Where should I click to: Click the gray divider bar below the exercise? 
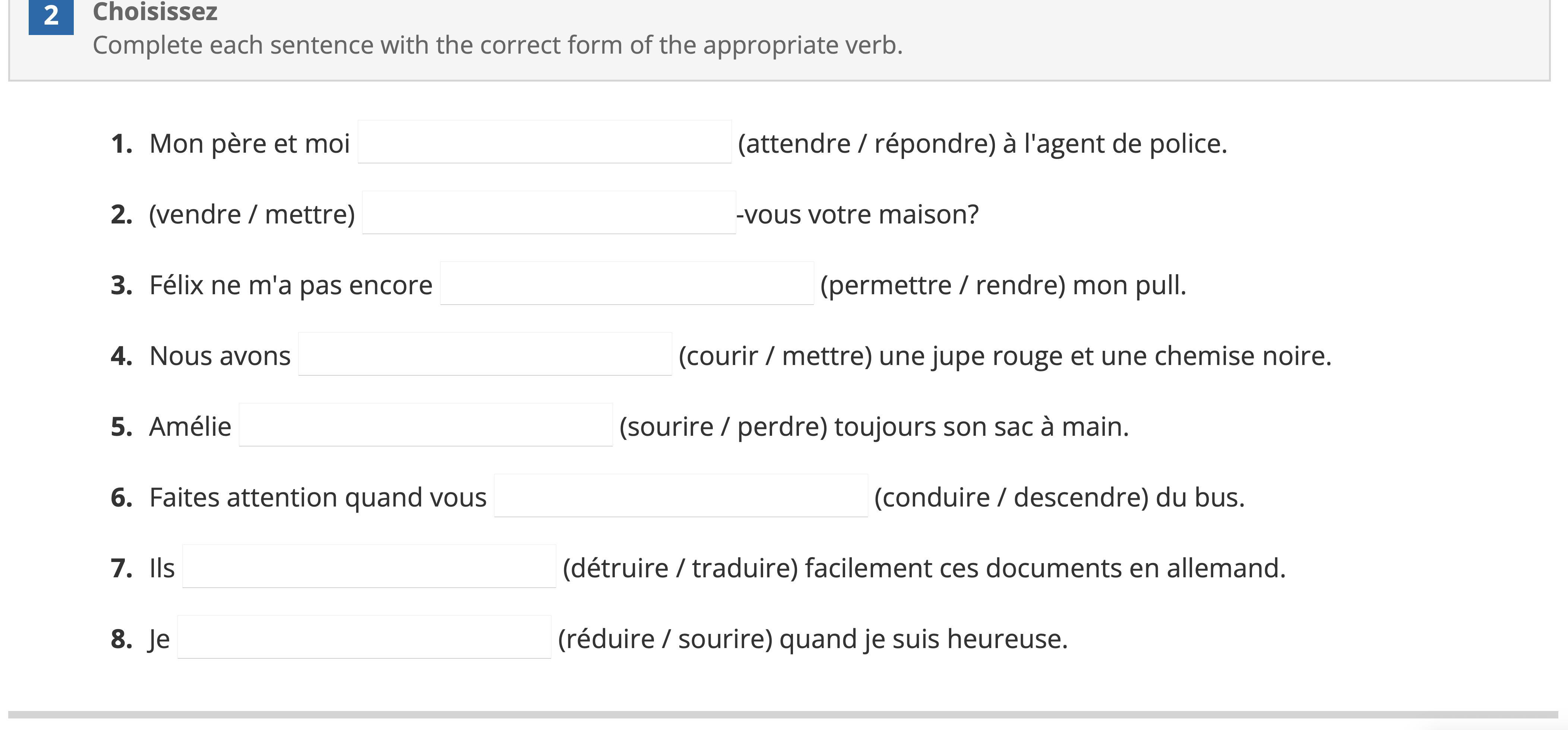pos(783,715)
